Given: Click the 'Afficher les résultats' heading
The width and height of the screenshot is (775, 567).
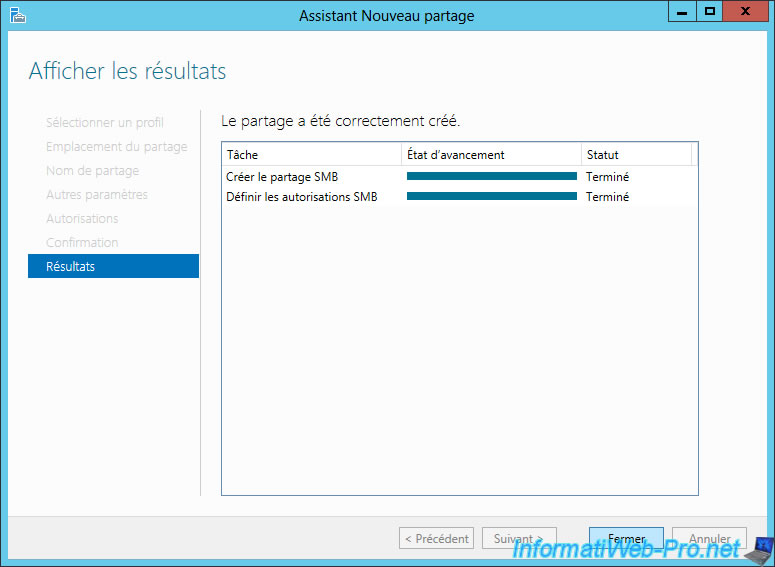Looking at the screenshot, I should tap(128, 71).
